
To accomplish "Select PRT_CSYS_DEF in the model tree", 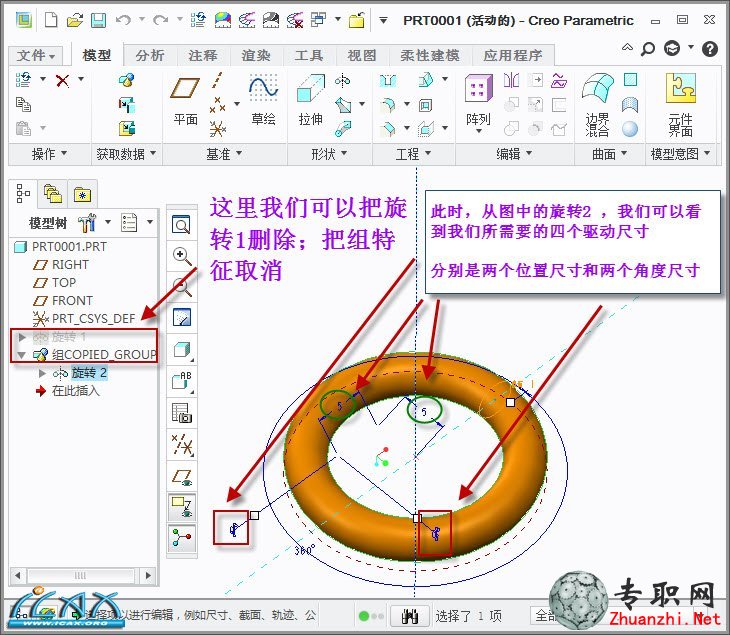I will pos(85,318).
